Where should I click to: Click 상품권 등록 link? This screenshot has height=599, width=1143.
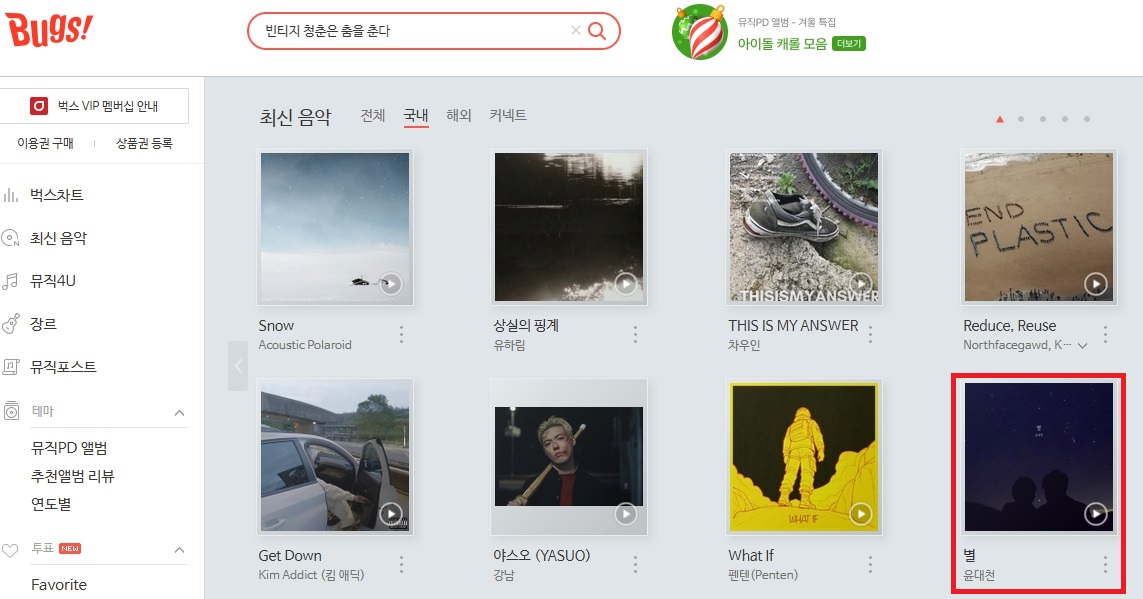pyautogui.click(x=144, y=144)
